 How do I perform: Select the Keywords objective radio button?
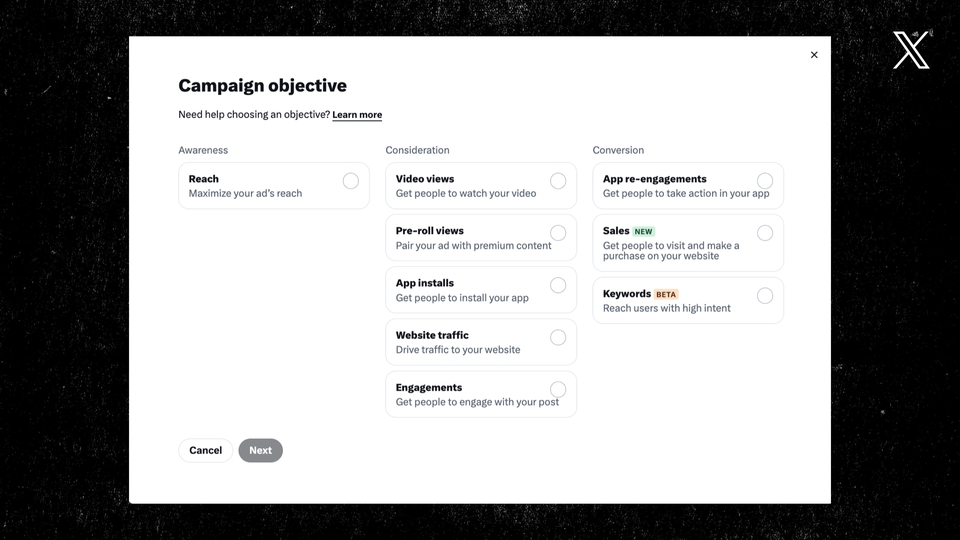pyautogui.click(x=765, y=296)
